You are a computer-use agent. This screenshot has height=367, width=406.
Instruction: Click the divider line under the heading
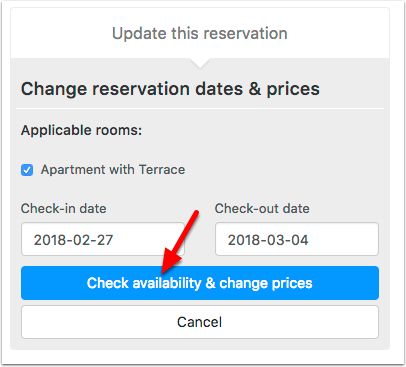200,108
